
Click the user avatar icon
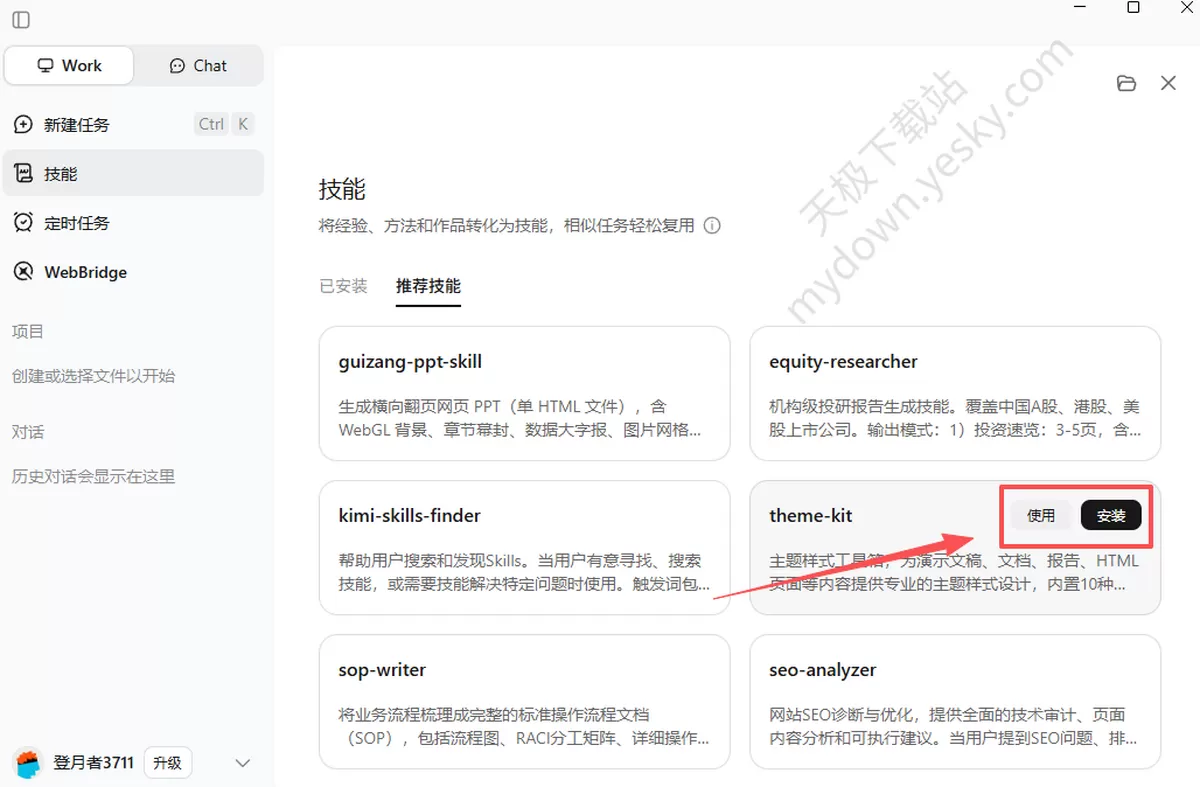28,763
